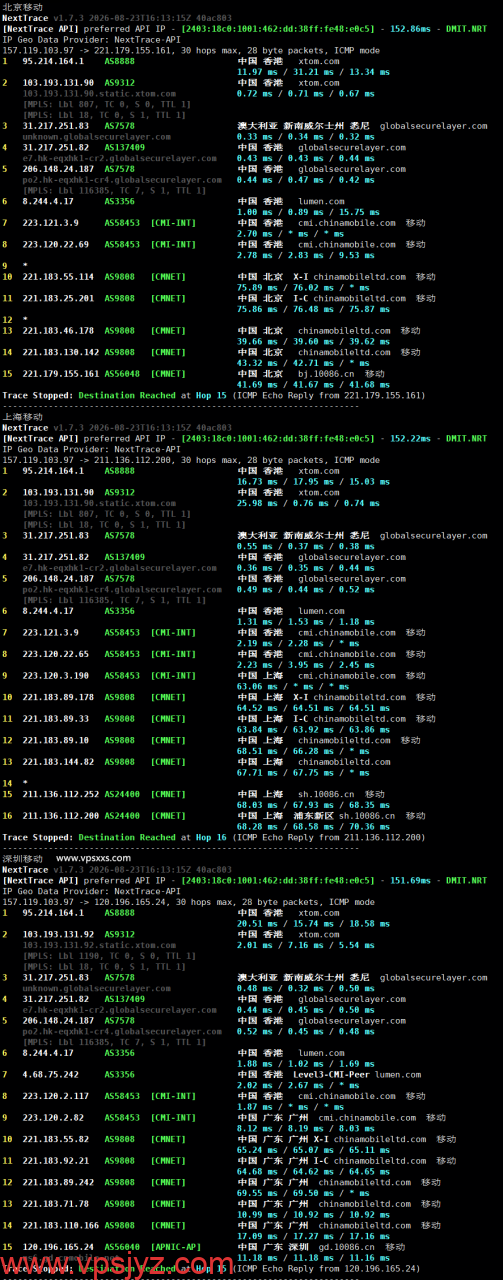
Task: Select IP address 221.183.71.78
Action: 56,1203
